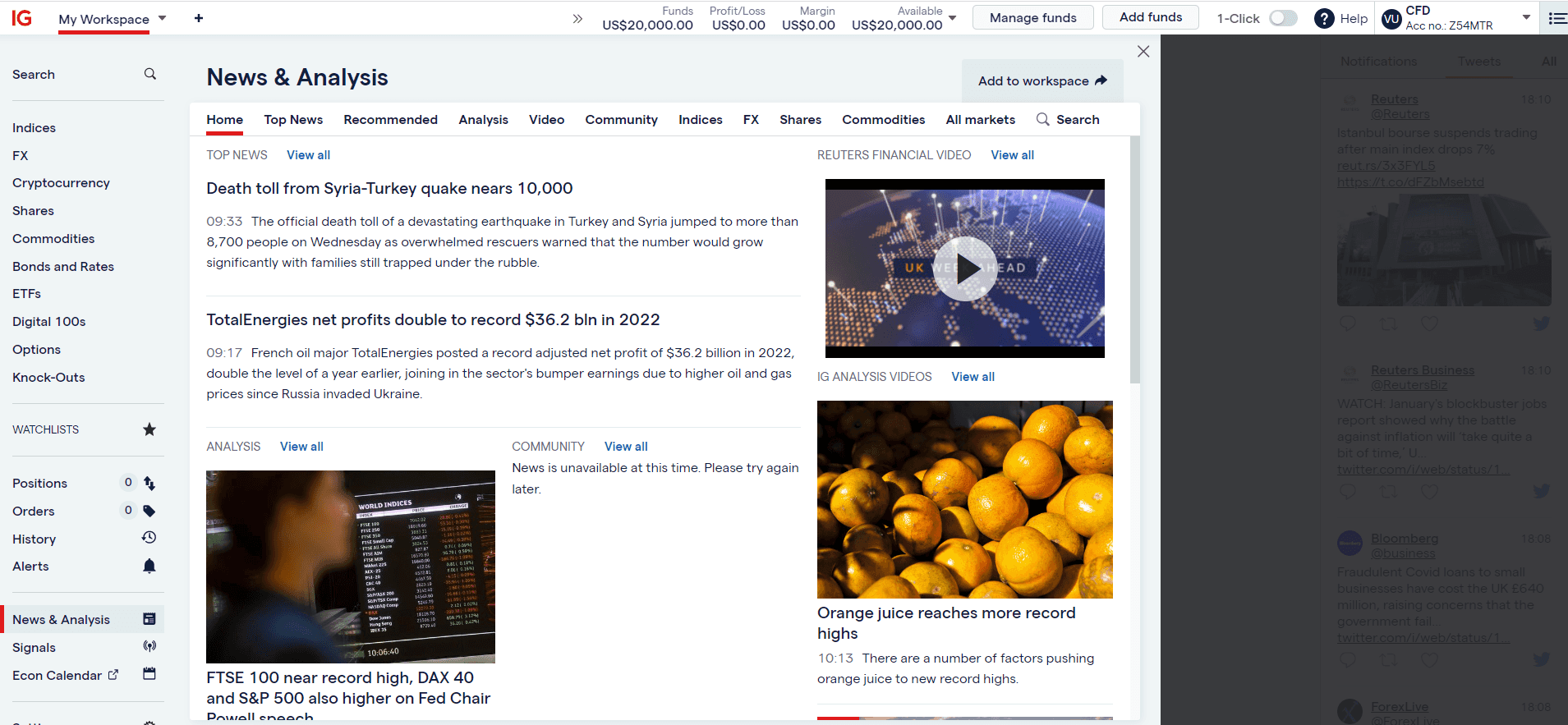Screen dimensions: 1568x725
Task: Click the Positions arrows icon
Action: tap(149, 484)
